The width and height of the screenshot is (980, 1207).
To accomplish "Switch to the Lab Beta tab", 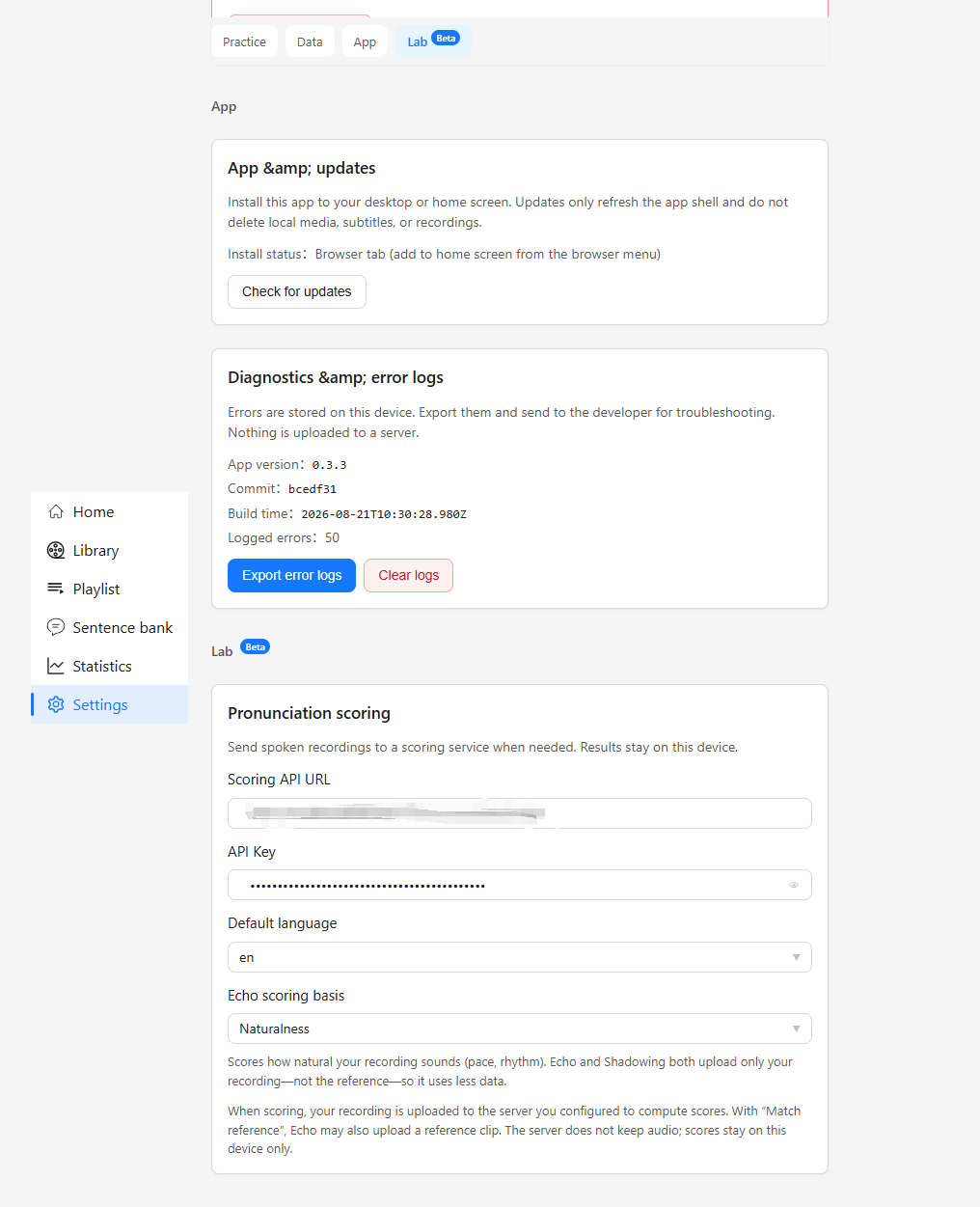I will pyautogui.click(x=433, y=41).
